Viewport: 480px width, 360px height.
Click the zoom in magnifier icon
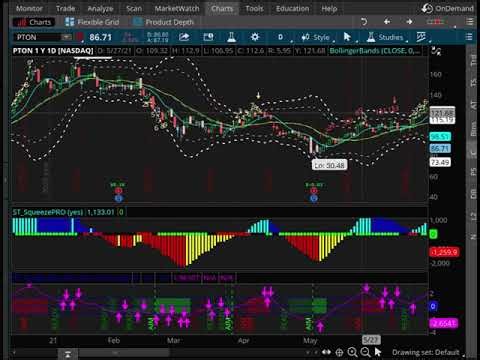[x=352, y=352]
